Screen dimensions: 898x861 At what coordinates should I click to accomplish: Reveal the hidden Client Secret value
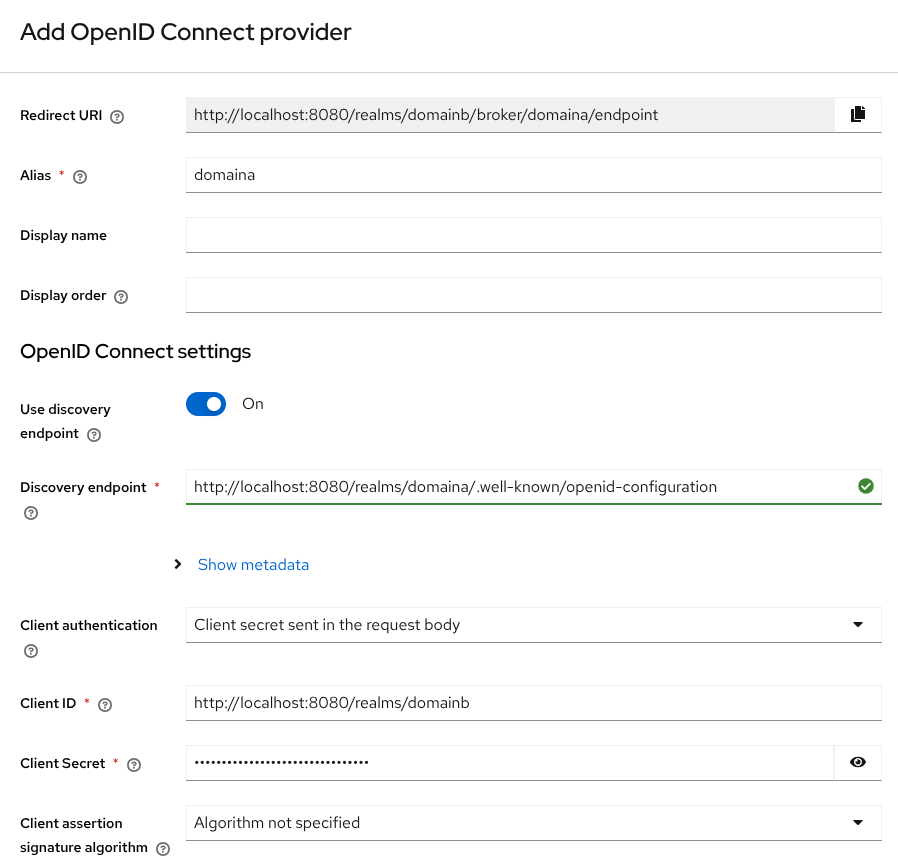857,762
